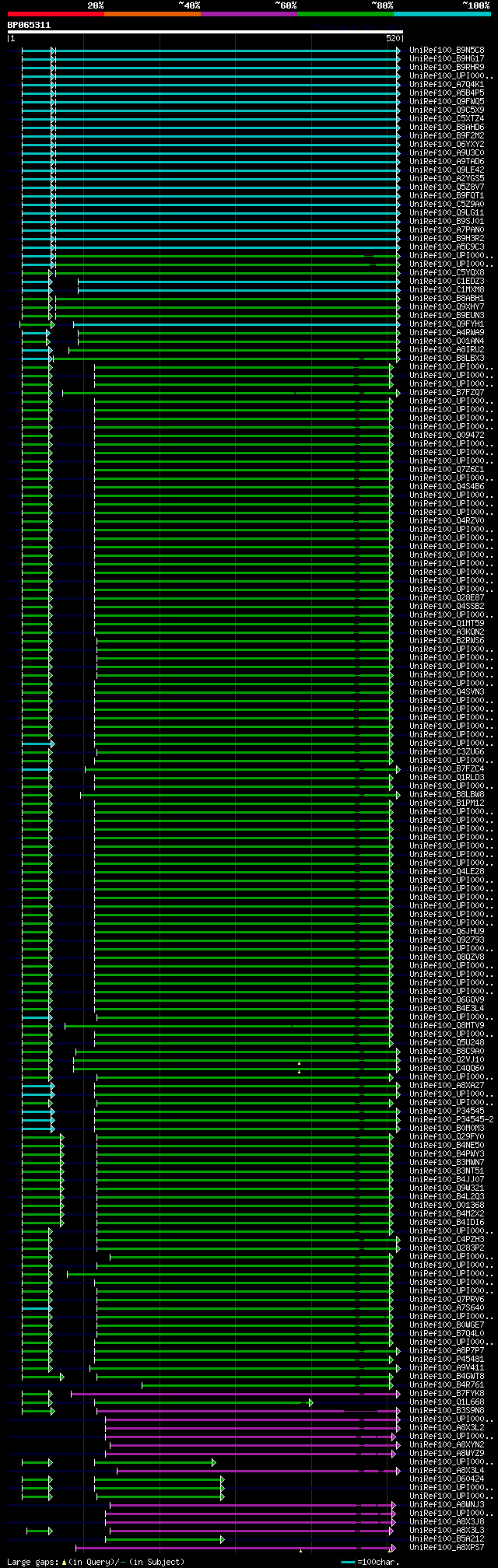Click hit label UniRef100_B8AHD6

tap(447, 128)
